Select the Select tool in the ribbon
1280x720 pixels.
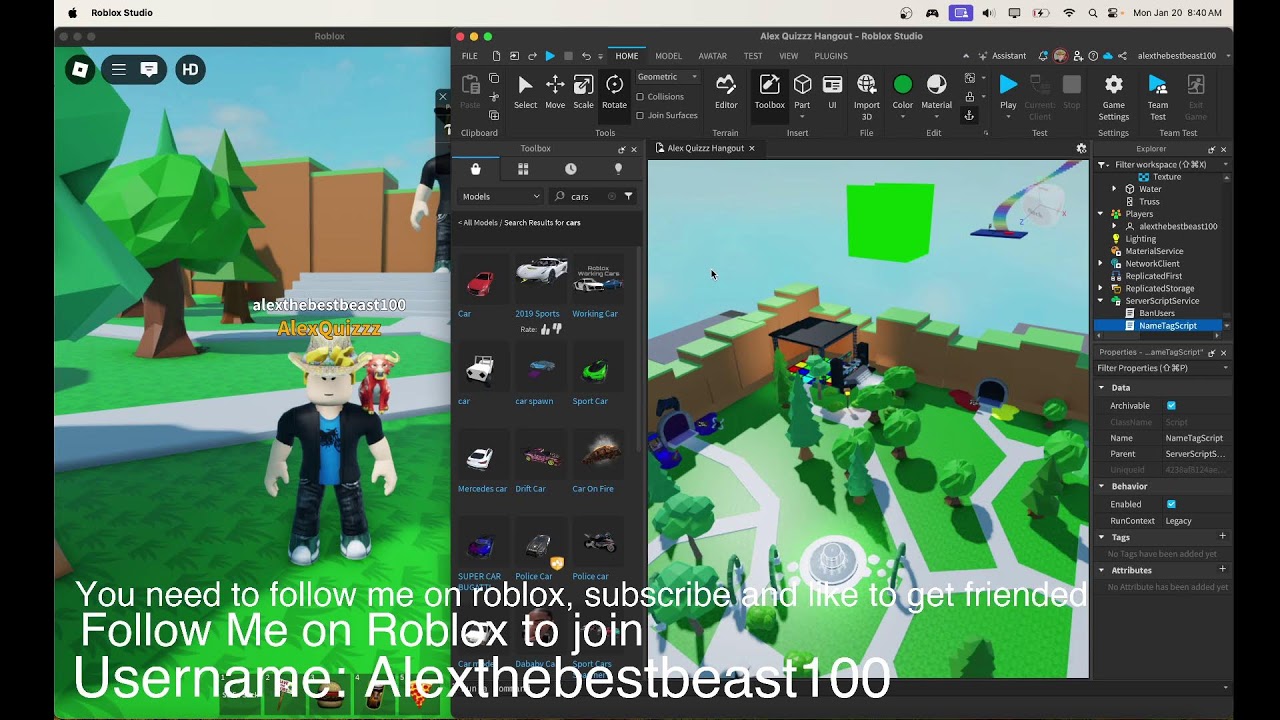pos(525,92)
